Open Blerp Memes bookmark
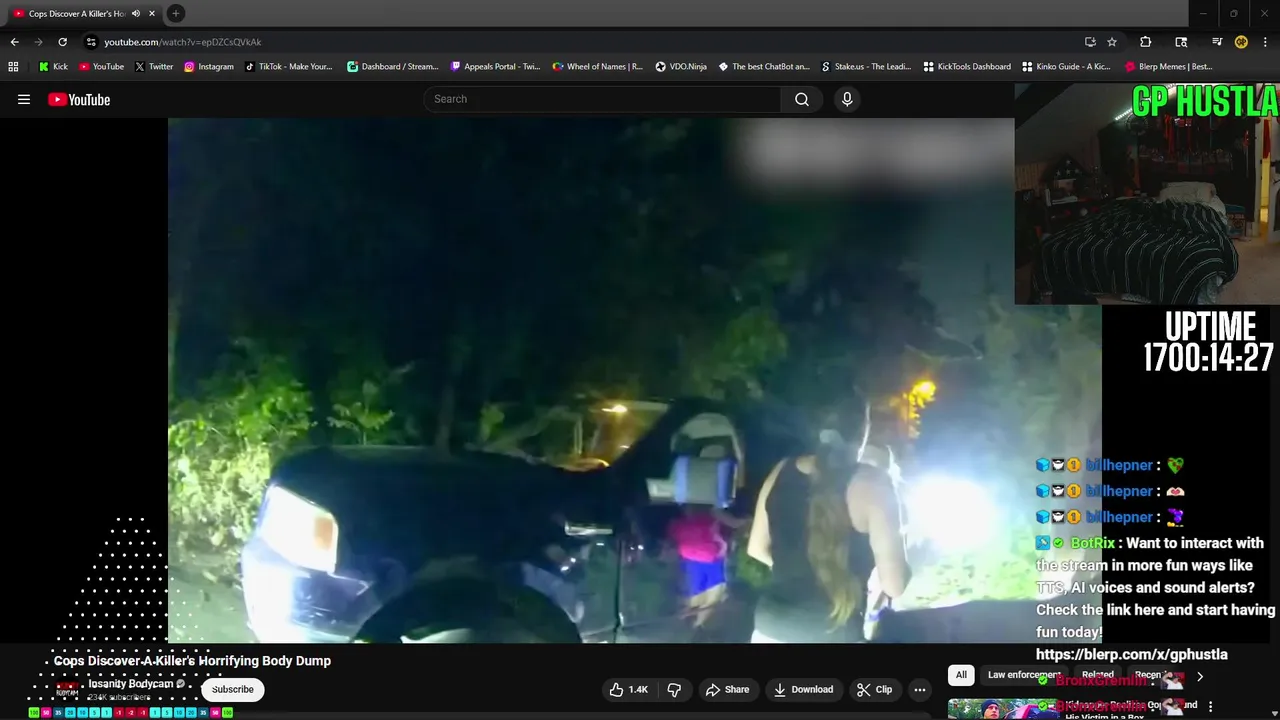The image size is (1280, 720). (x=1168, y=67)
